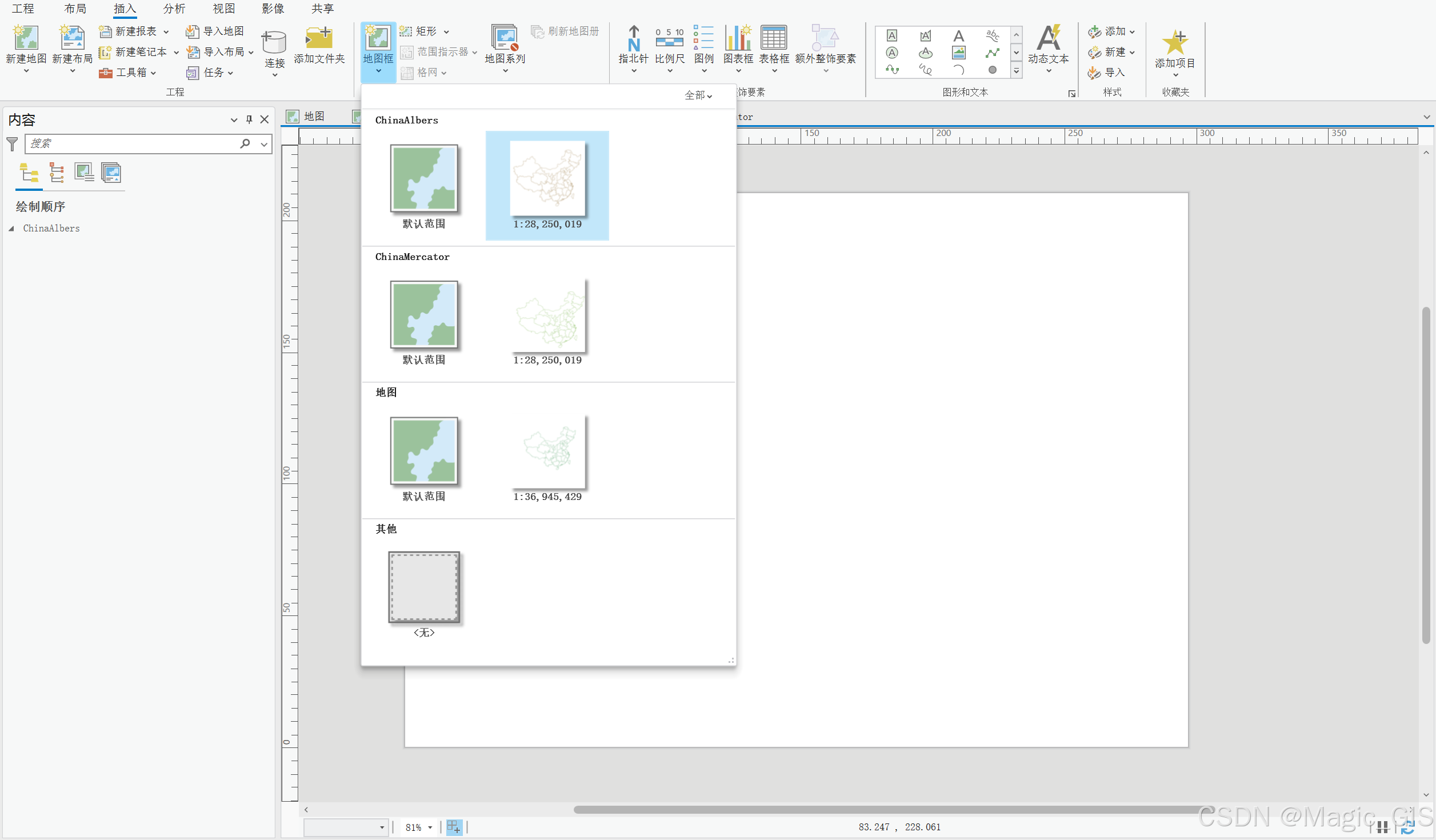
Task: Switch Contents to list by drawing order
Action: coord(29,173)
